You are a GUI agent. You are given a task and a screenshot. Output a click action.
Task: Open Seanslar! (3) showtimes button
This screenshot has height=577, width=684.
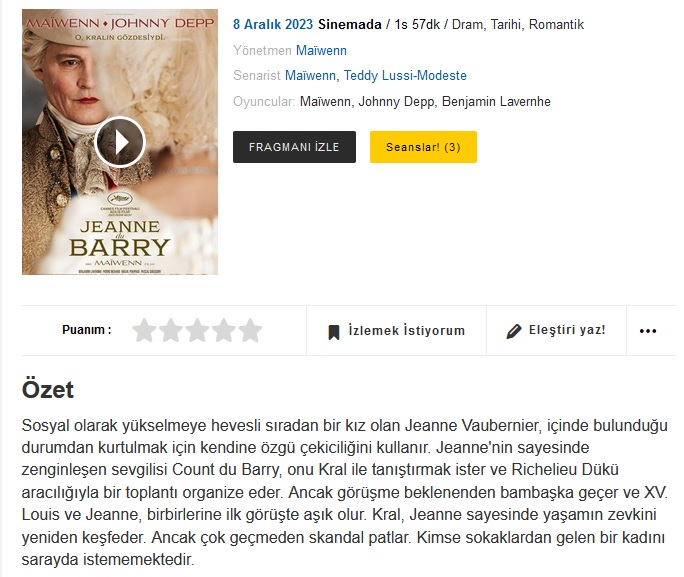[x=423, y=147]
